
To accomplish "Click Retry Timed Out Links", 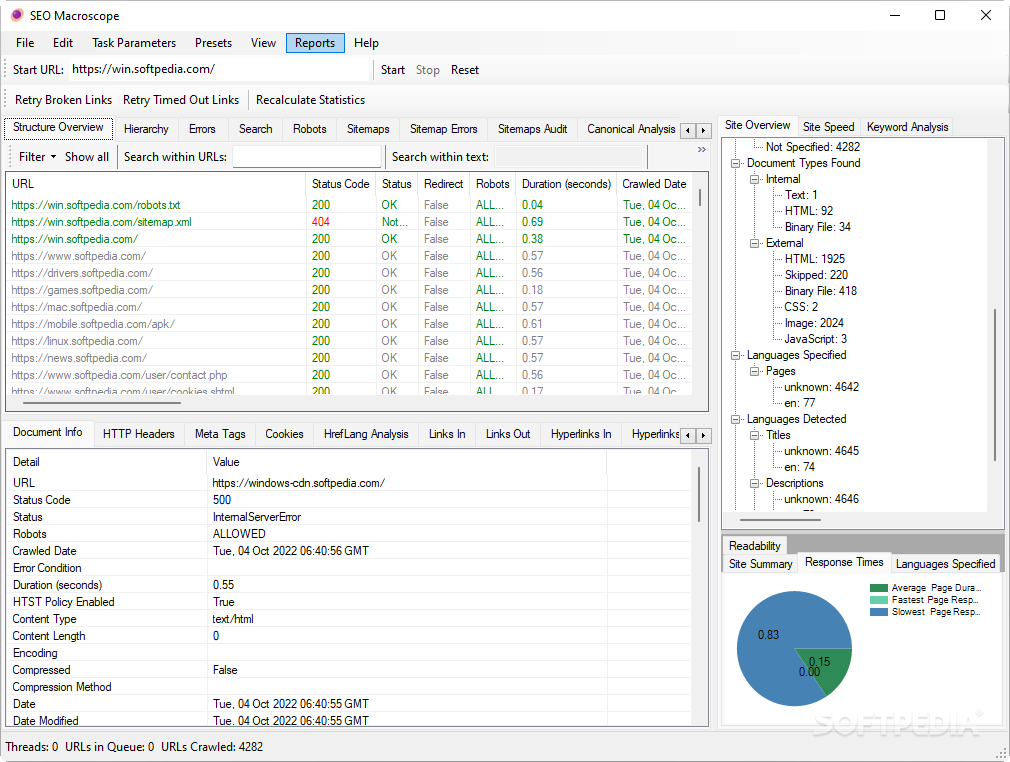I will (x=181, y=100).
